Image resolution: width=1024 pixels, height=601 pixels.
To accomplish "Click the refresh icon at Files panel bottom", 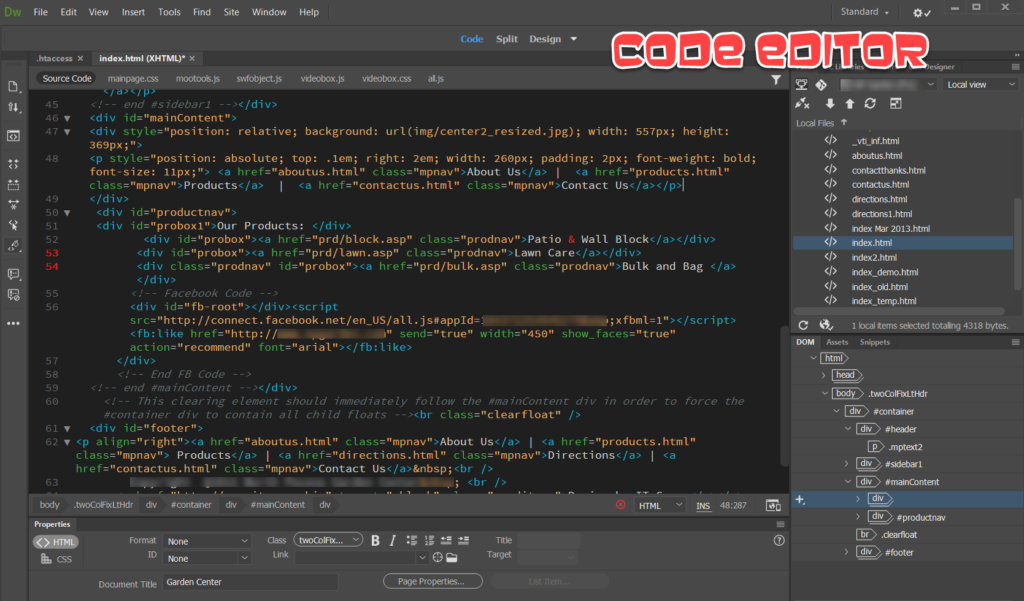I will [x=803, y=325].
